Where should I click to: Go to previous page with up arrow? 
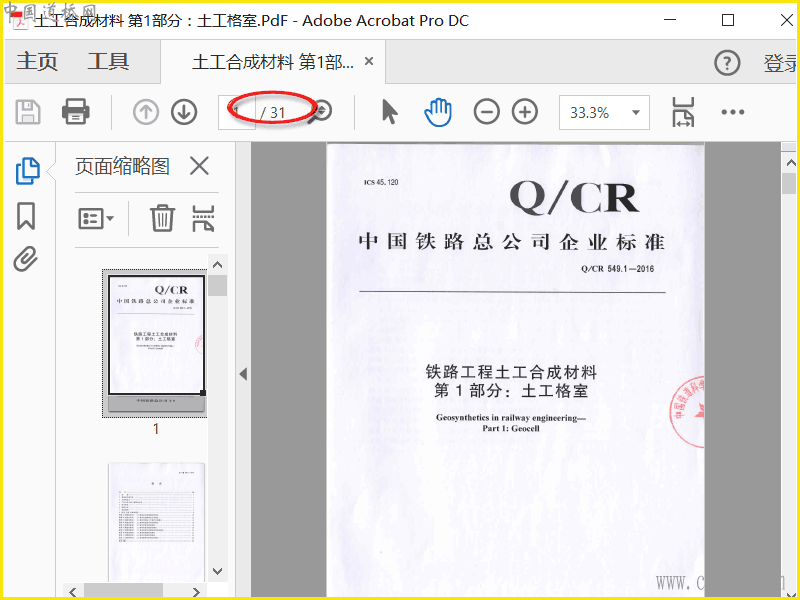tap(146, 112)
